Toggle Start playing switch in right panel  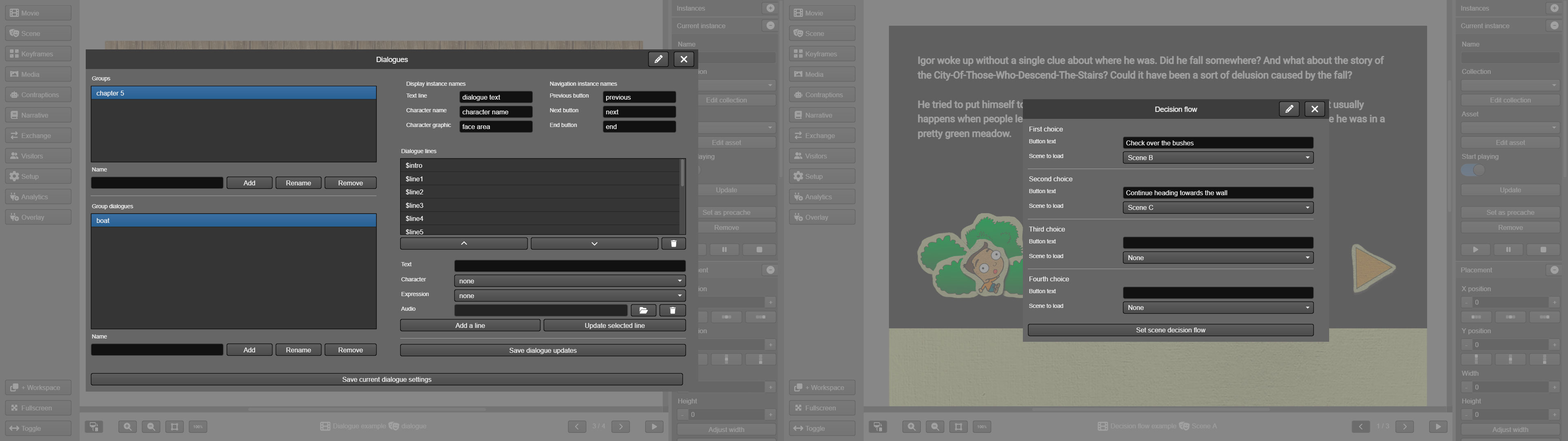(1473, 170)
